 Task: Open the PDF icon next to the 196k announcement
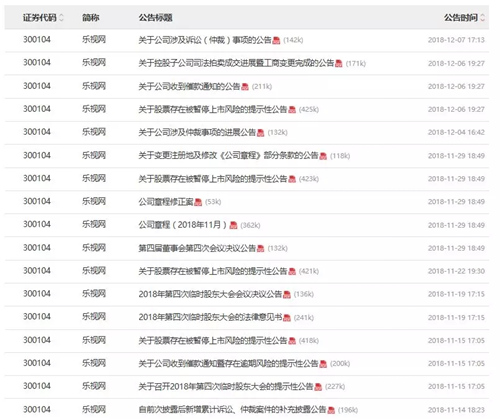point(331,410)
